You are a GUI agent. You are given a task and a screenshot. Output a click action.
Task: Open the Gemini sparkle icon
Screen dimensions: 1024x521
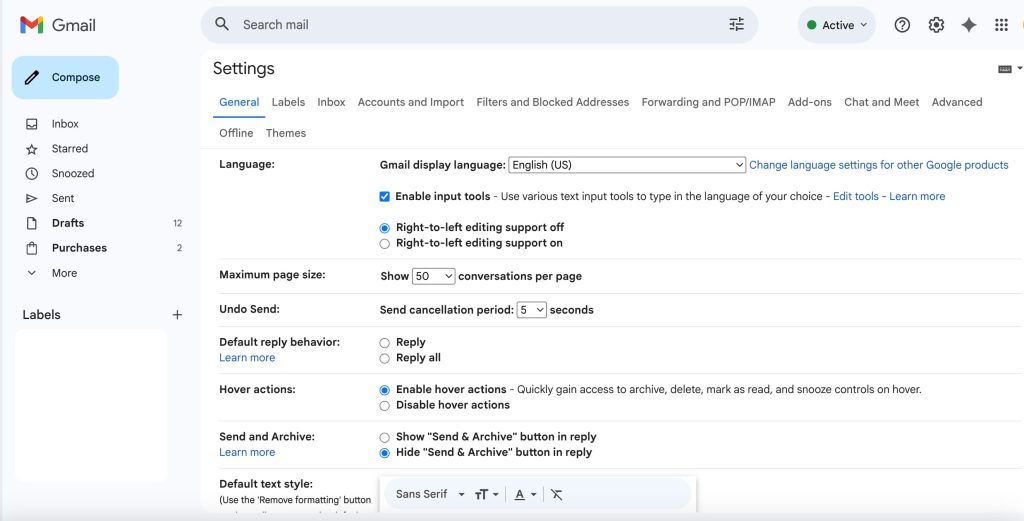968,25
